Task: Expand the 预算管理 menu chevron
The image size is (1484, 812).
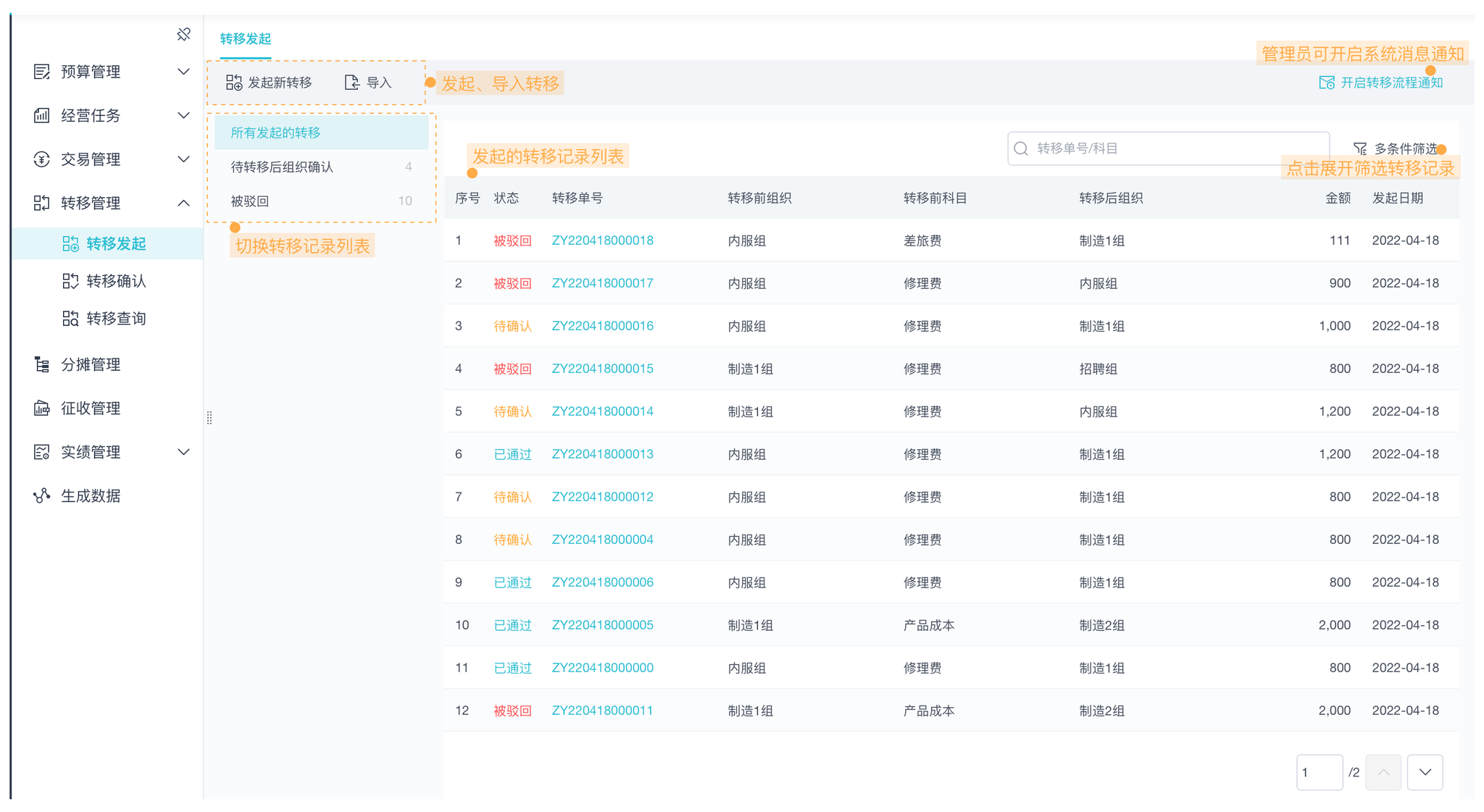Action: pyautogui.click(x=183, y=72)
